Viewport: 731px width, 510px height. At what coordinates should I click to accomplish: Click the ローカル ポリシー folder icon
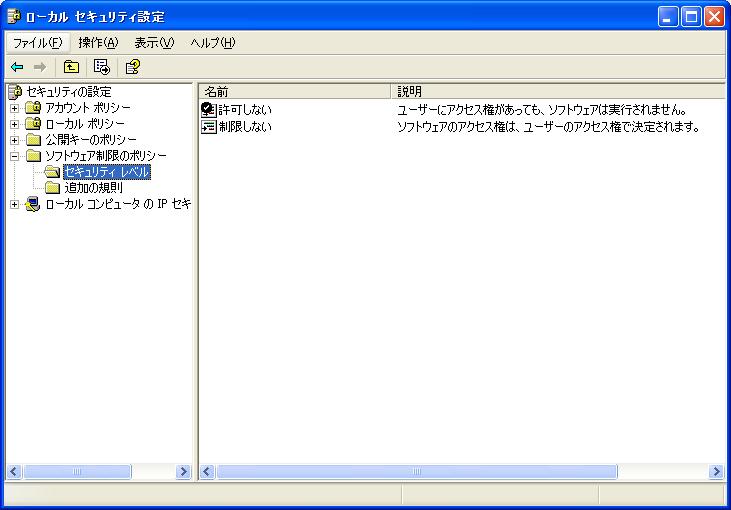click(33, 124)
